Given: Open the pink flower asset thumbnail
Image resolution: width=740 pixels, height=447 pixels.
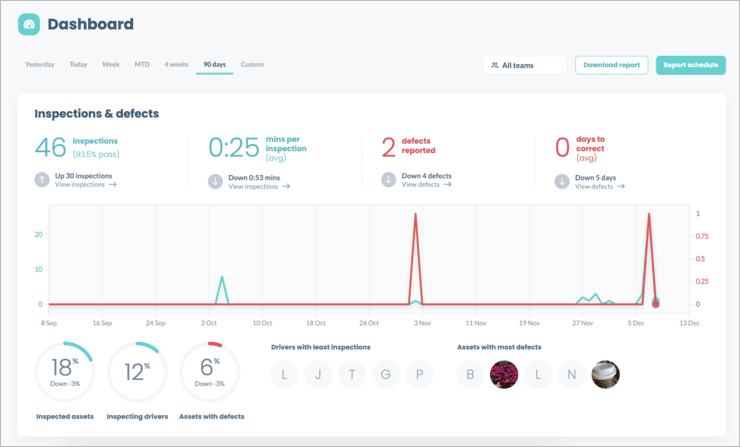Looking at the screenshot, I should 504,375.
